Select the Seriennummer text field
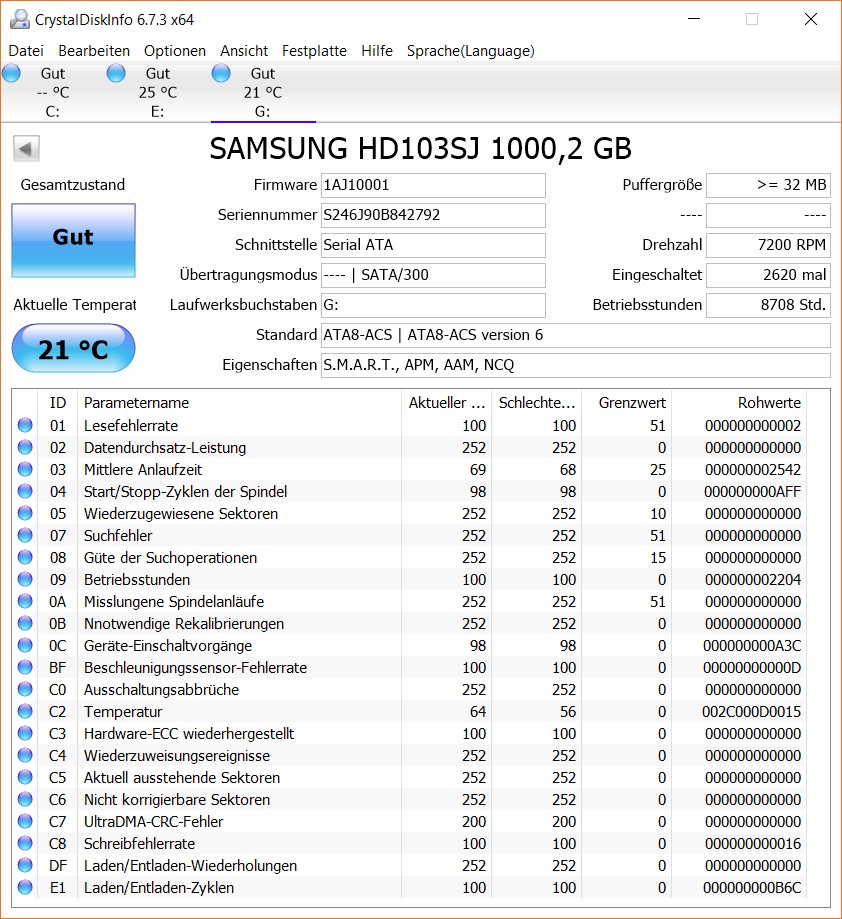This screenshot has height=919, width=842. pos(432,215)
